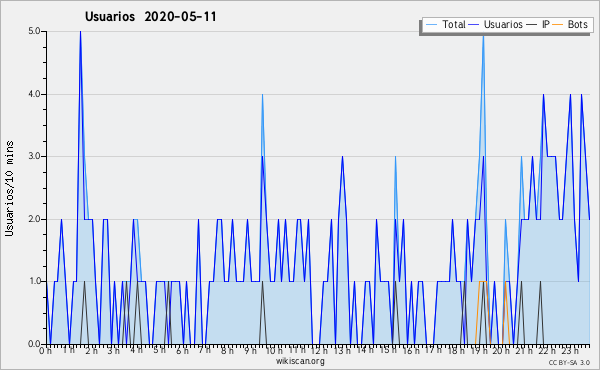The width and height of the screenshot is (600, 370).
Task: Click the '4 h' x-axis label
Action: 136,350
